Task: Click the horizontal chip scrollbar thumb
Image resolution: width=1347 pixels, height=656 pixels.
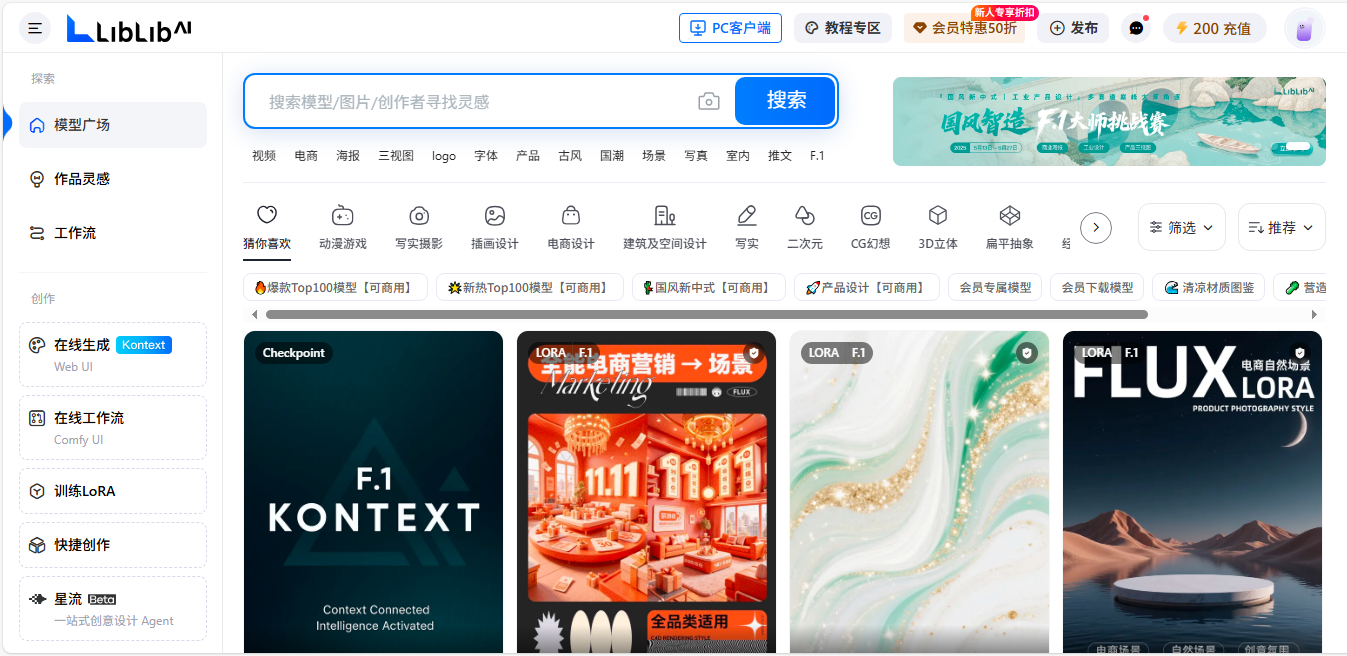Action: coord(706,315)
